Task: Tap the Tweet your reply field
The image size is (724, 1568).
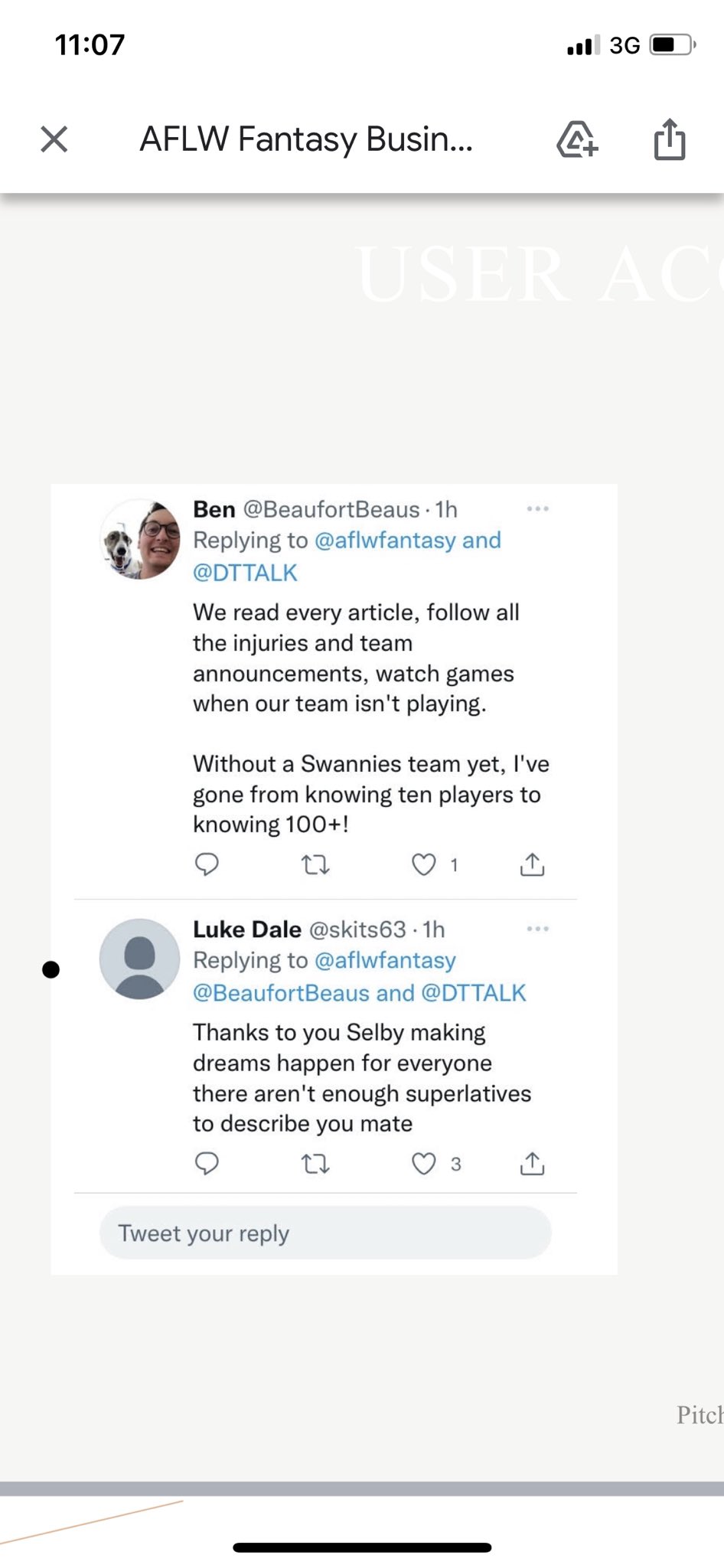Action: click(x=324, y=1232)
